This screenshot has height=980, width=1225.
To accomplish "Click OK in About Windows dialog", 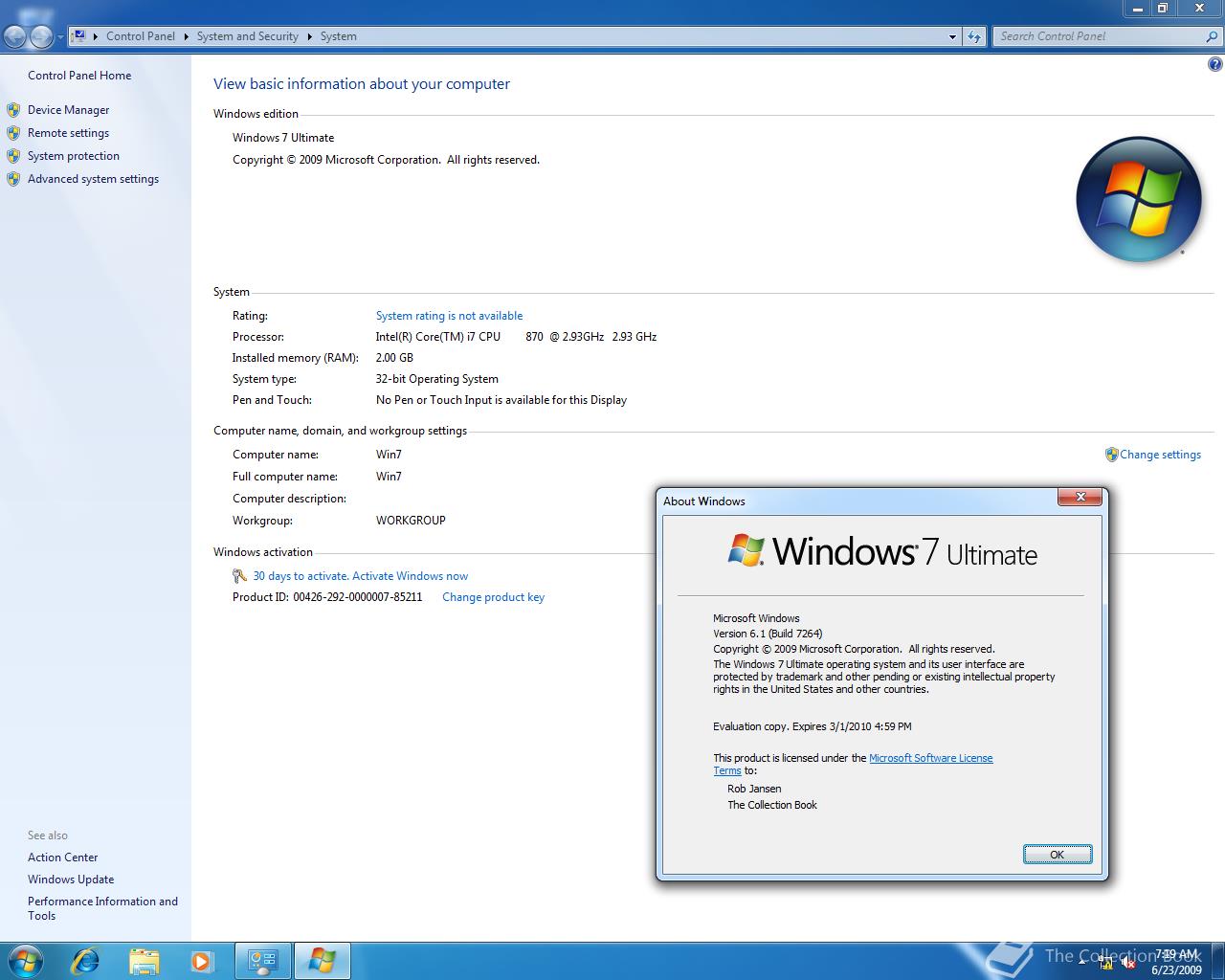I will coord(1058,855).
